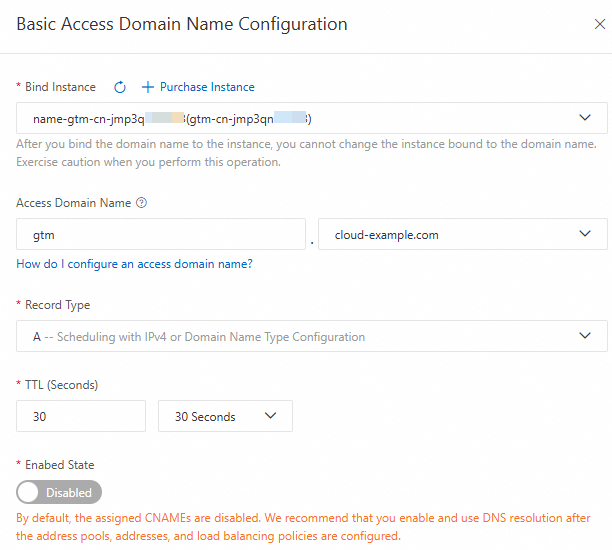Expand the Bind Instance dropdown
This screenshot has width=612, height=550.
pos(311,119)
